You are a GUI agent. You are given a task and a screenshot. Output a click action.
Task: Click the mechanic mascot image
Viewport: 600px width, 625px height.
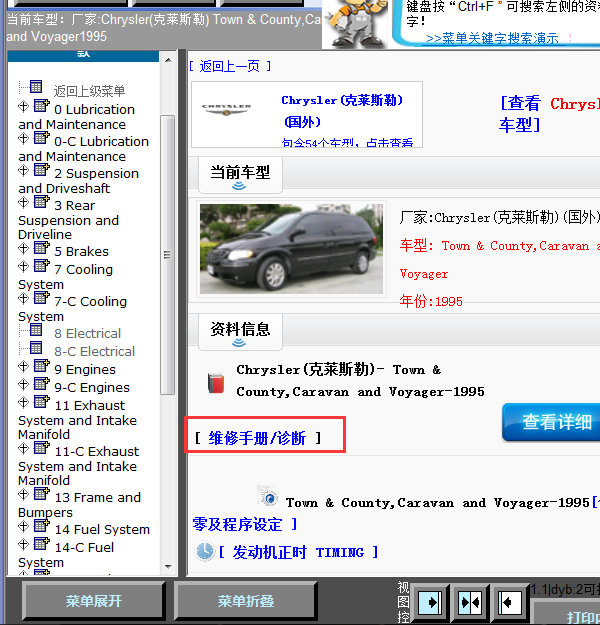[356, 23]
